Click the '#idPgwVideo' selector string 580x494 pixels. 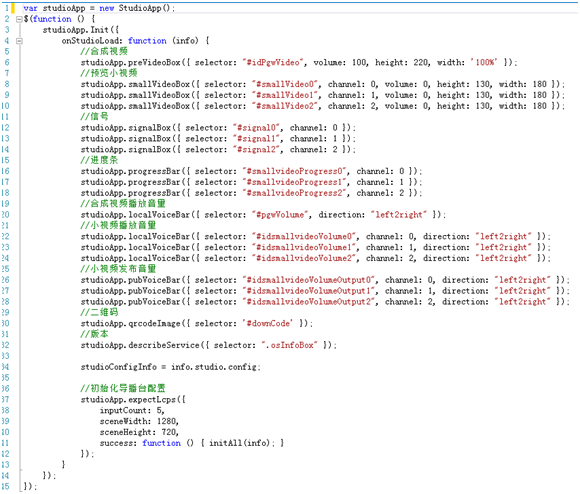273,62
